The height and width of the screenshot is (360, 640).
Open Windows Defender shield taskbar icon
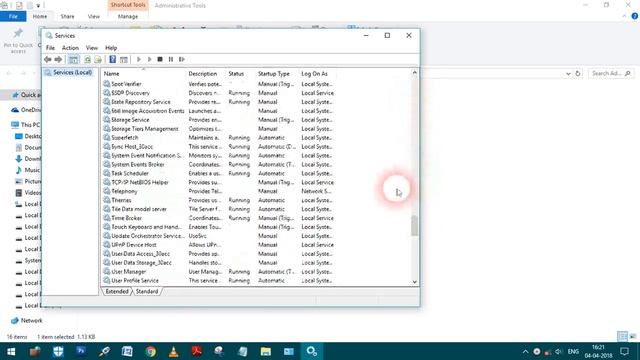coord(58,351)
